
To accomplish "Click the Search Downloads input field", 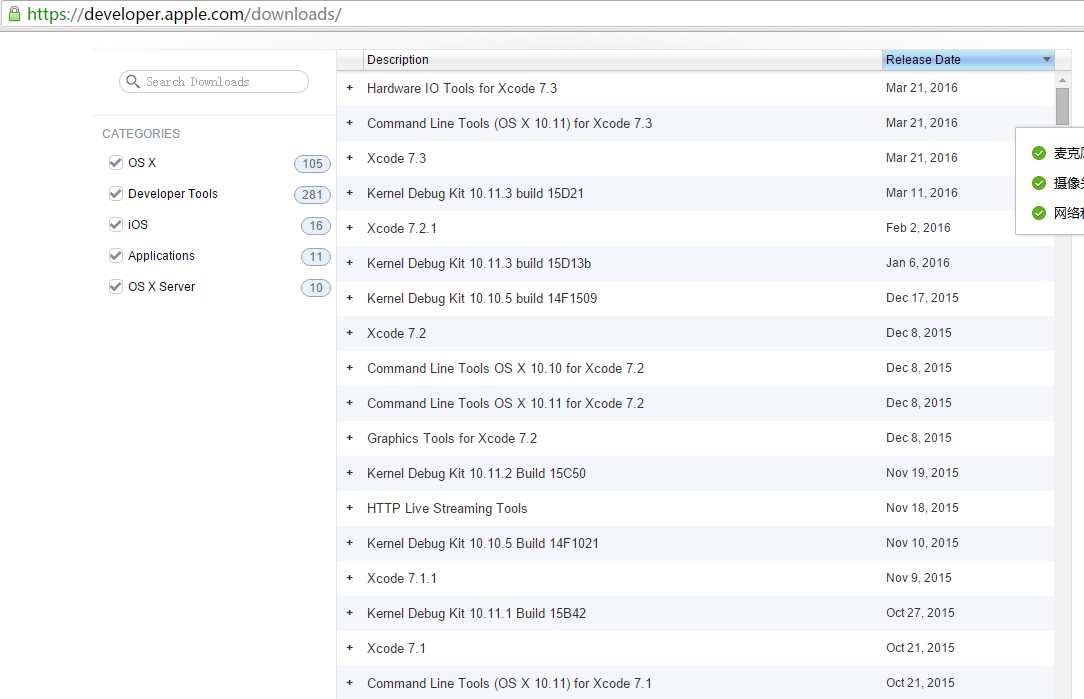I will coord(214,82).
